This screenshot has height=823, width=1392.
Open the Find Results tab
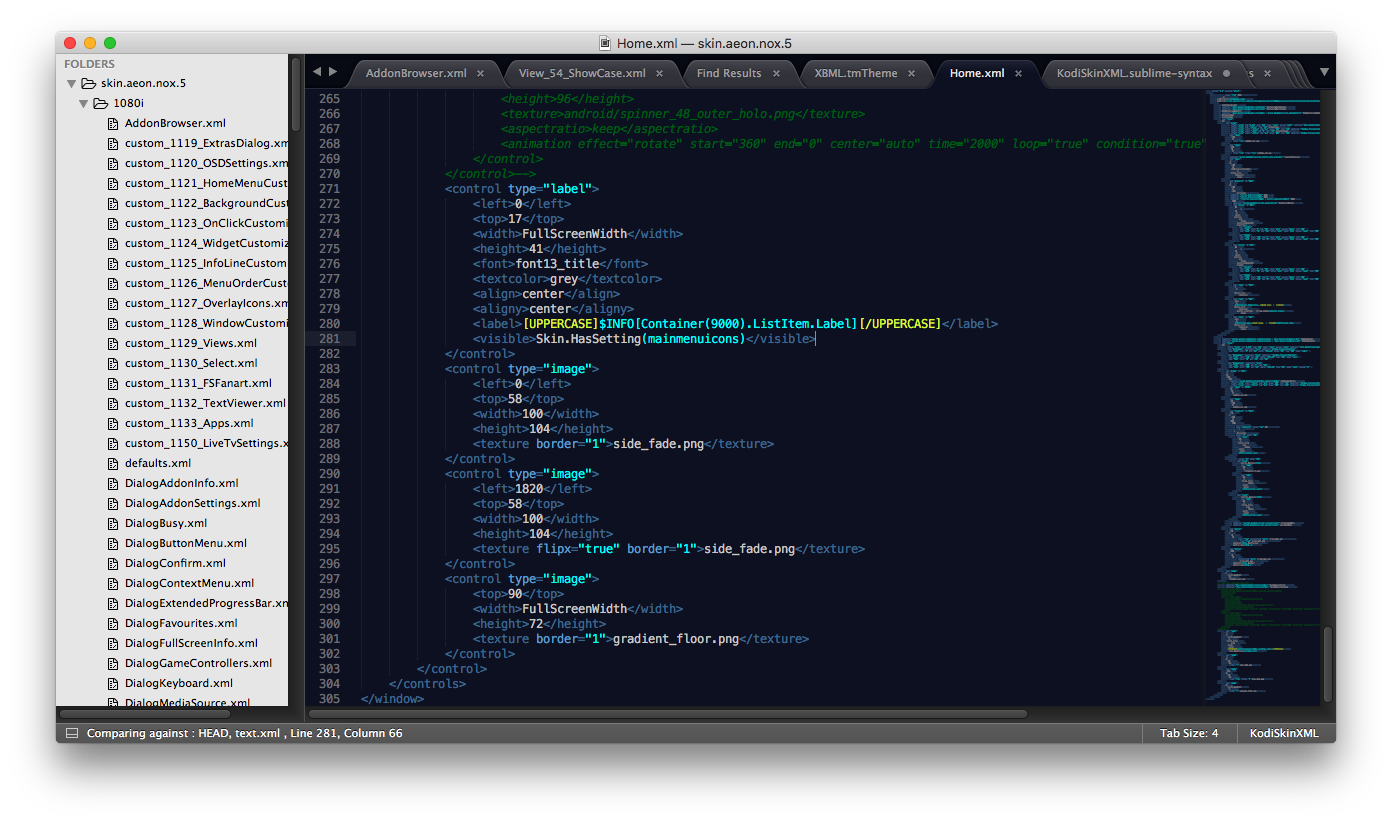pos(729,73)
